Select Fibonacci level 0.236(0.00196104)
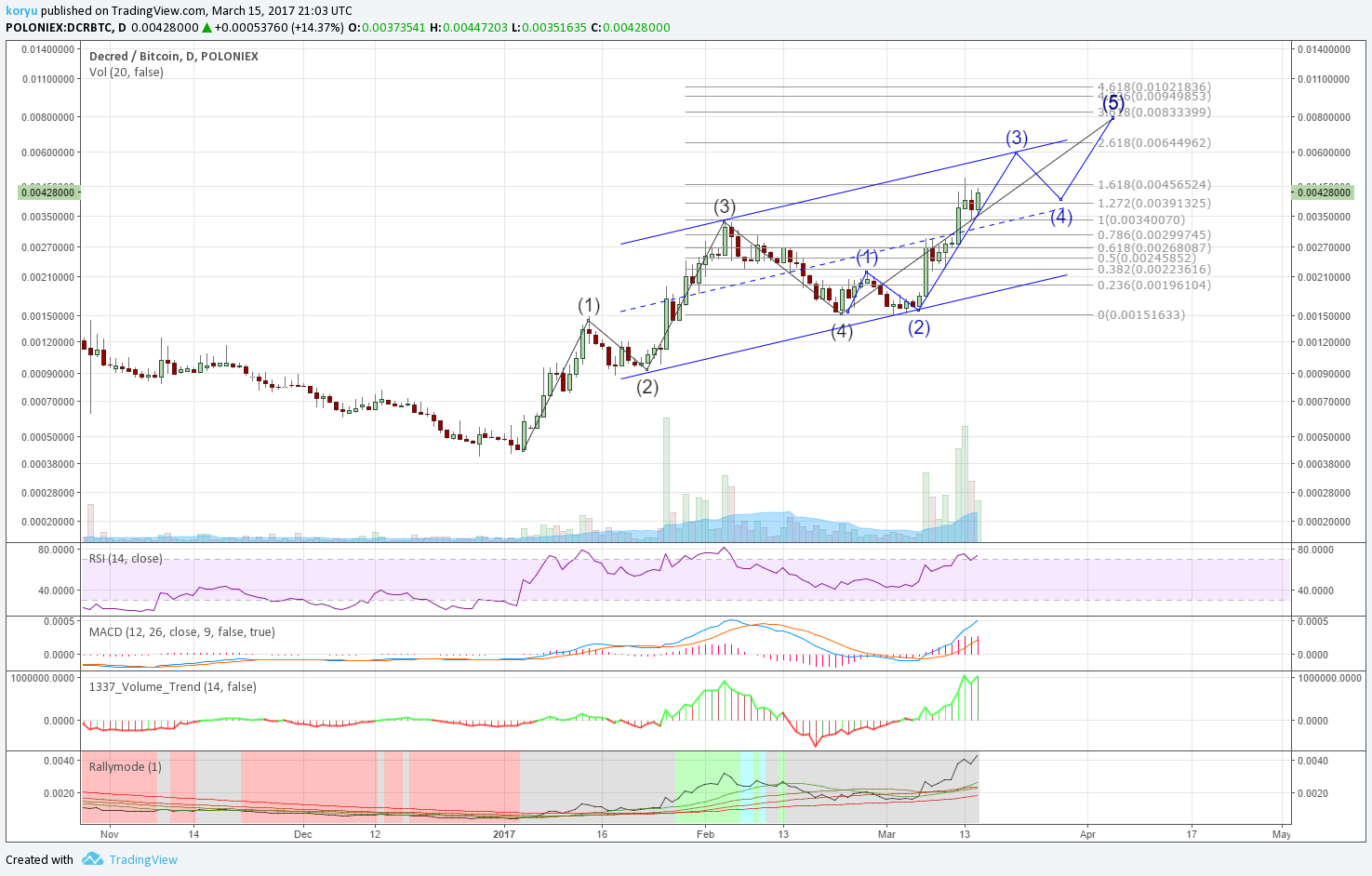The image size is (1372, 876). coord(1154,285)
